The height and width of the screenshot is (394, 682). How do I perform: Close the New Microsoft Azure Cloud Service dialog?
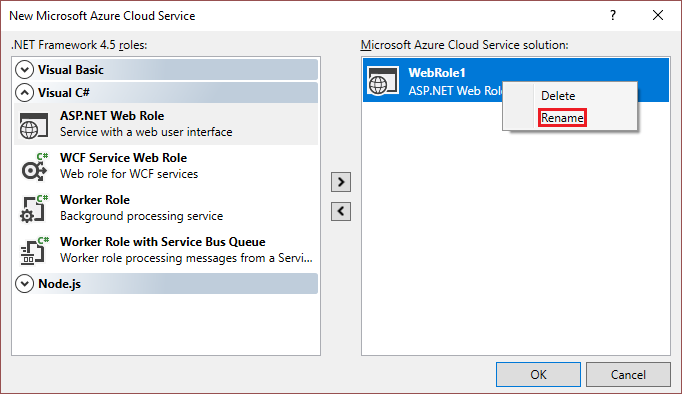tap(658, 15)
